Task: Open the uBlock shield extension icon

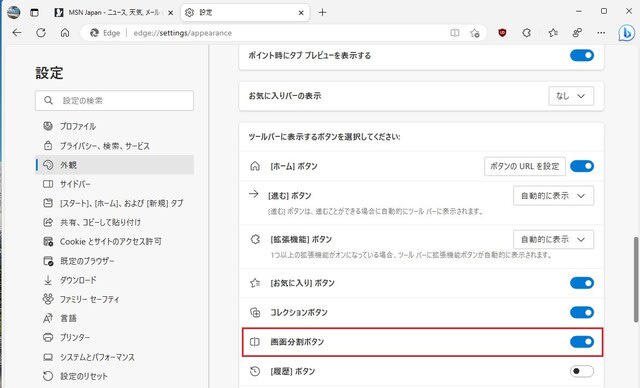Action: coord(502,33)
